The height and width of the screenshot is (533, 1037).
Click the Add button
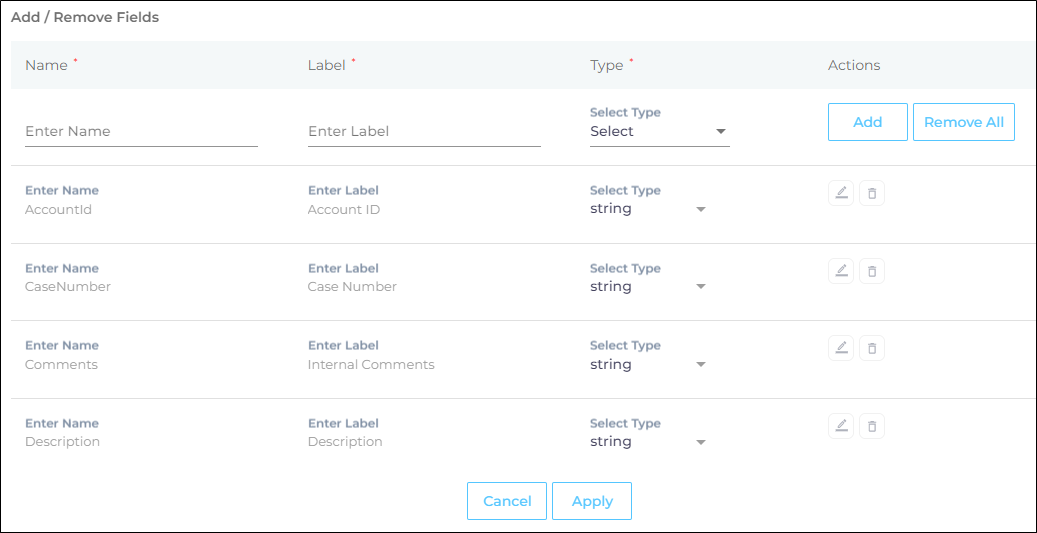pos(867,122)
